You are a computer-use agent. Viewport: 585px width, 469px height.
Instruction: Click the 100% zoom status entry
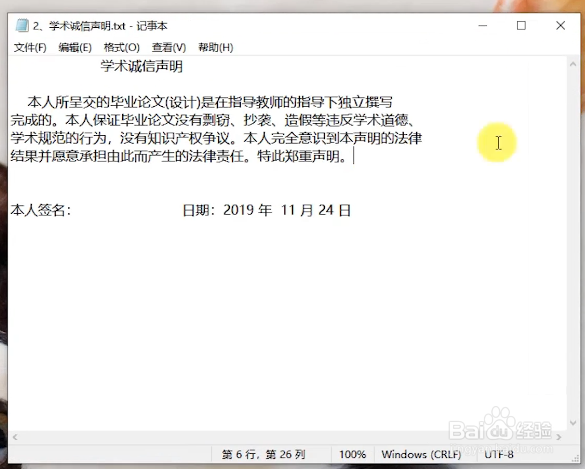point(352,454)
